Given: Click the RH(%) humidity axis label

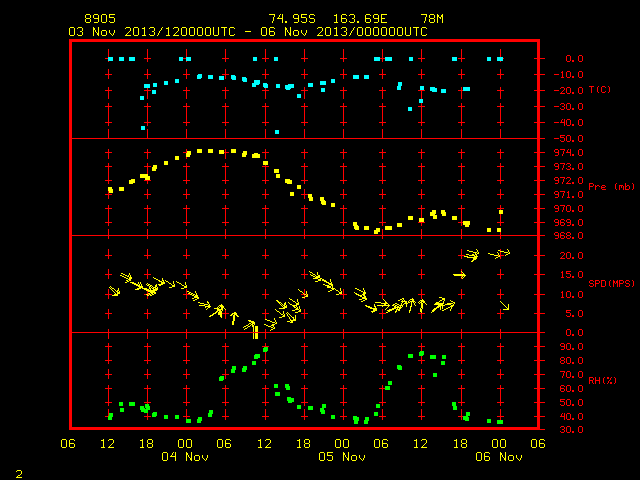Looking at the screenshot, I should [602, 380].
